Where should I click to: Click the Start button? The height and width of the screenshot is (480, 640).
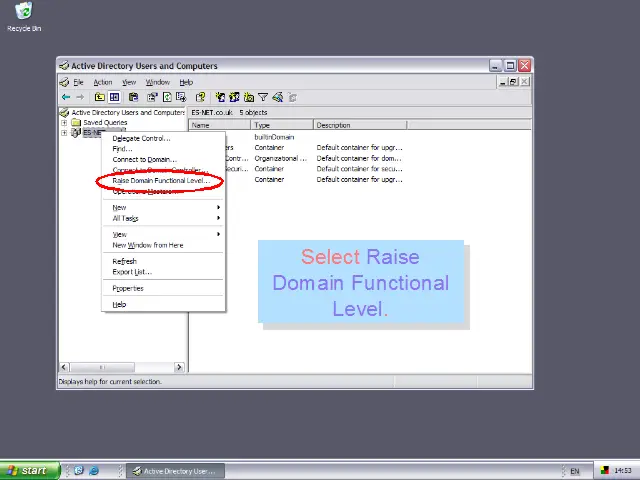(29, 471)
